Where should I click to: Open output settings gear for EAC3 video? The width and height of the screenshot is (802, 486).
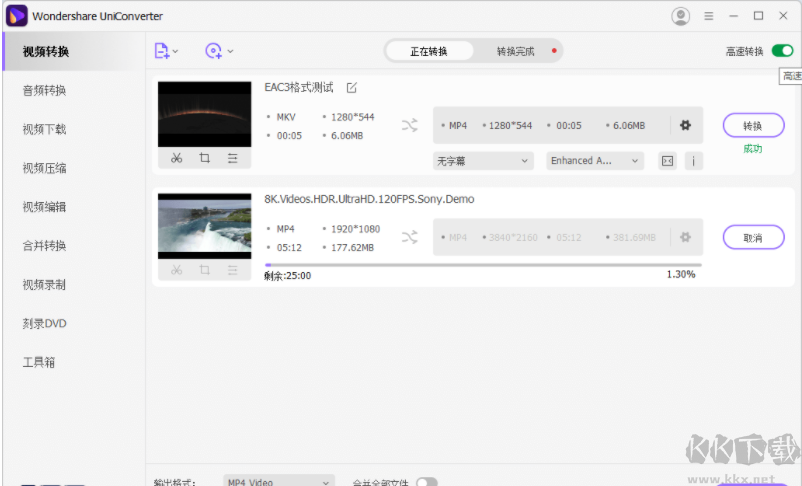[685, 125]
